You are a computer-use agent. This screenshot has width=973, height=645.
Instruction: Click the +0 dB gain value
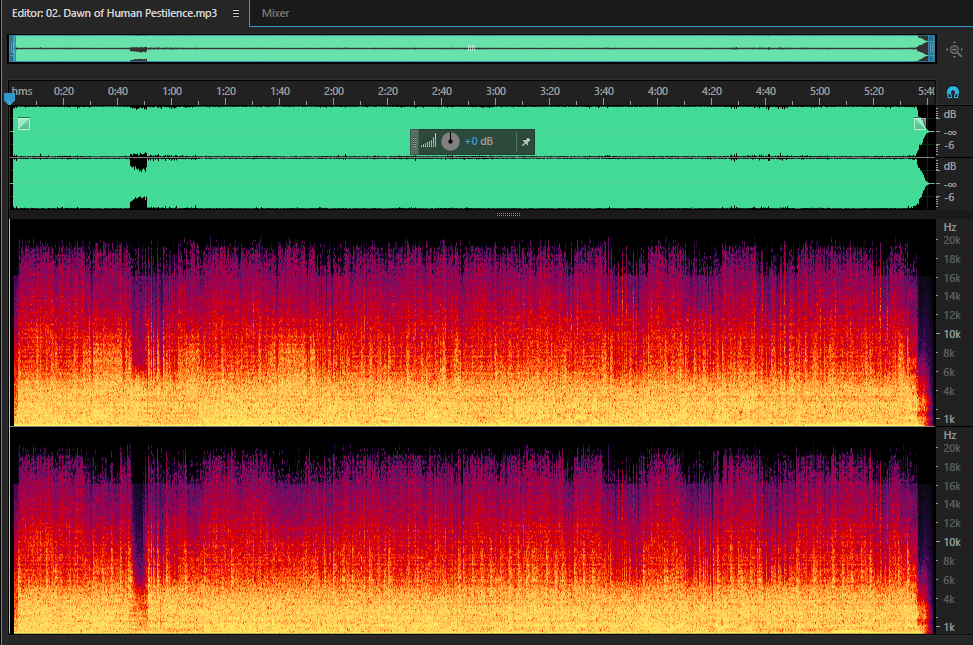click(478, 142)
